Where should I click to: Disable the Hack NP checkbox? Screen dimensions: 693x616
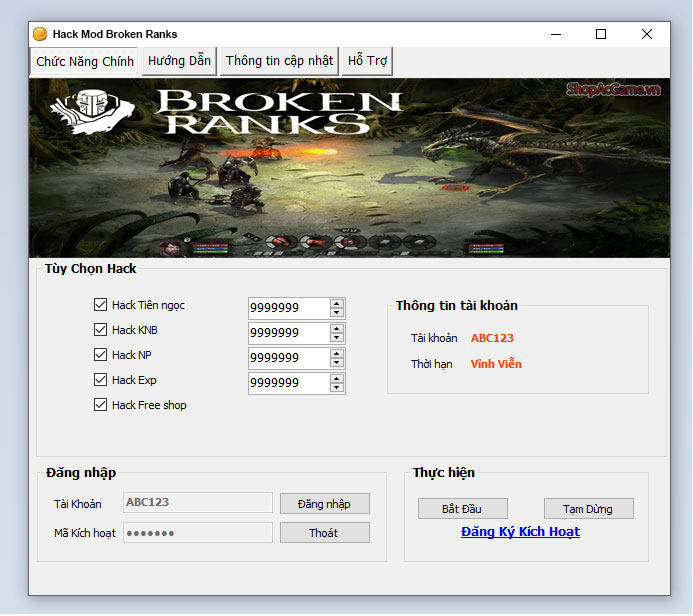100,354
